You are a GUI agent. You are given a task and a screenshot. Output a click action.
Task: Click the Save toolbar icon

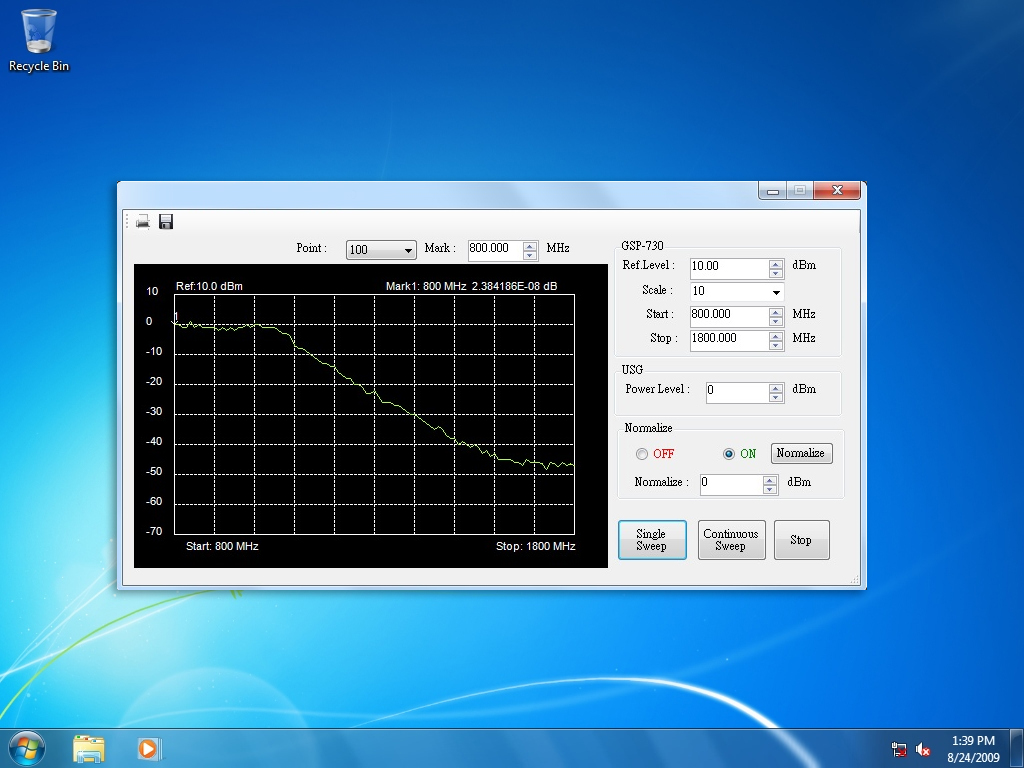tap(166, 221)
